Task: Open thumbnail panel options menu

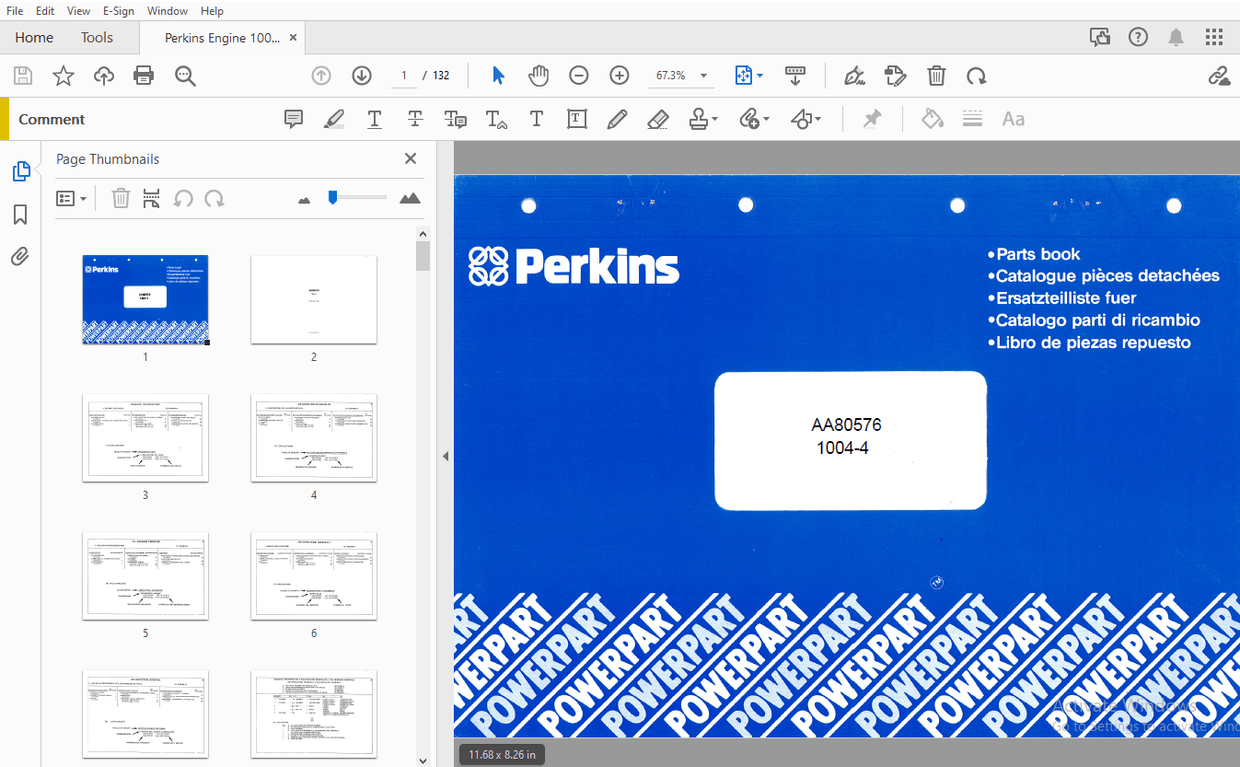Action: point(70,198)
